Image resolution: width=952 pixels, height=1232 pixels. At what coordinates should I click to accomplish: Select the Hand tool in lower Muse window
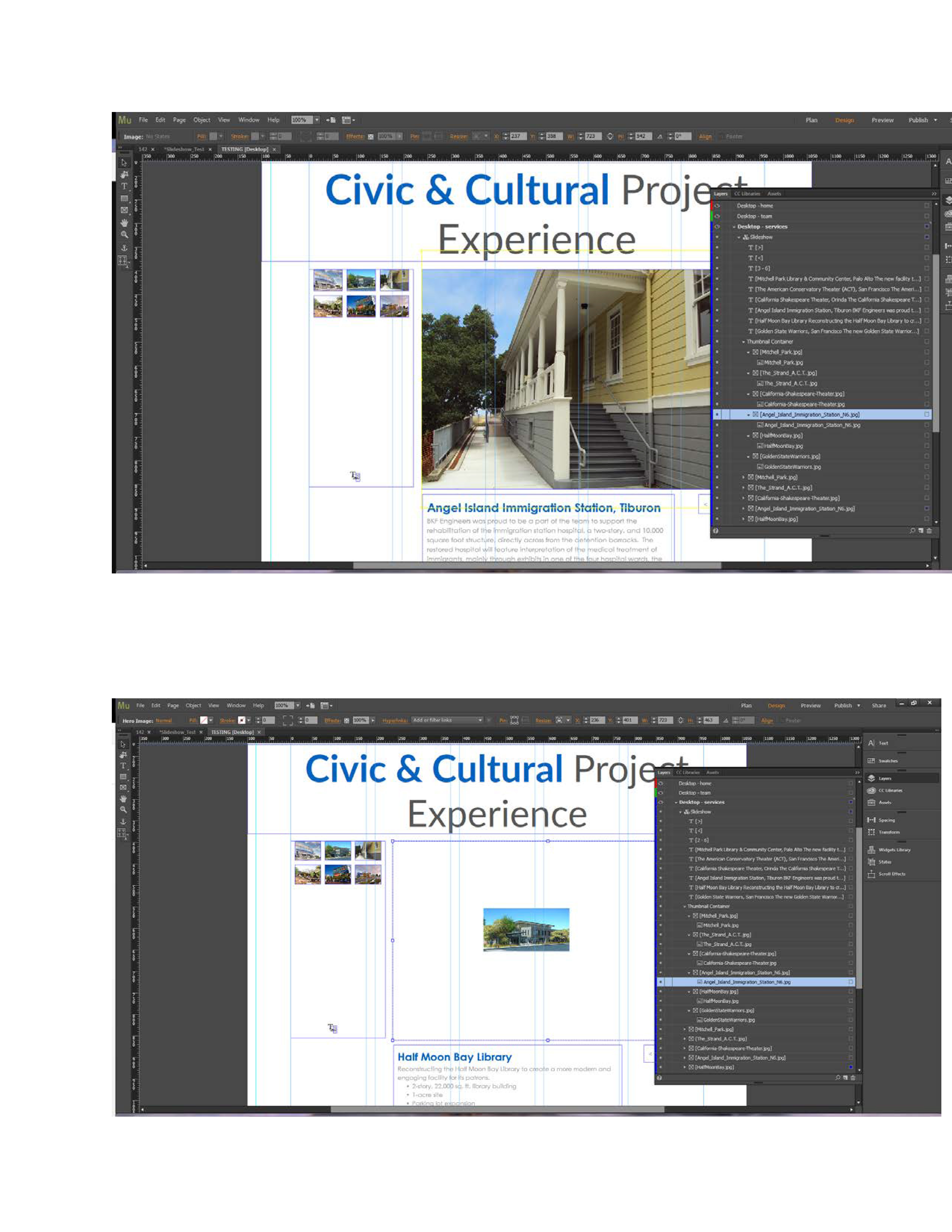click(x=123, y=799)
